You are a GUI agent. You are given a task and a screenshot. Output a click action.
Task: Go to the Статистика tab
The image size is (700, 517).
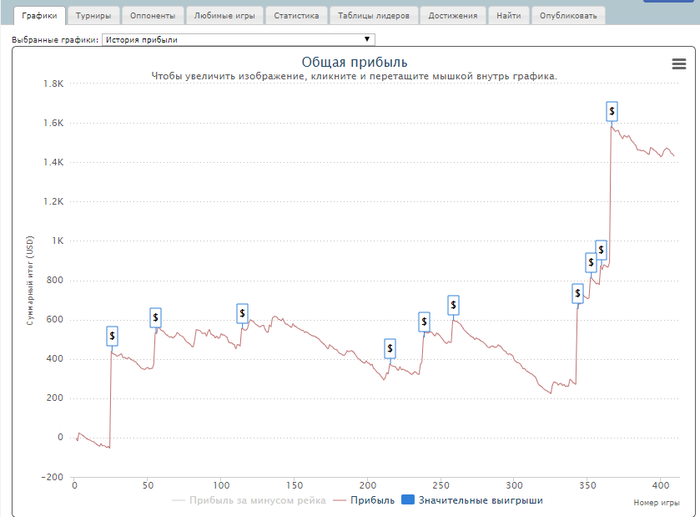coord(296,16)
